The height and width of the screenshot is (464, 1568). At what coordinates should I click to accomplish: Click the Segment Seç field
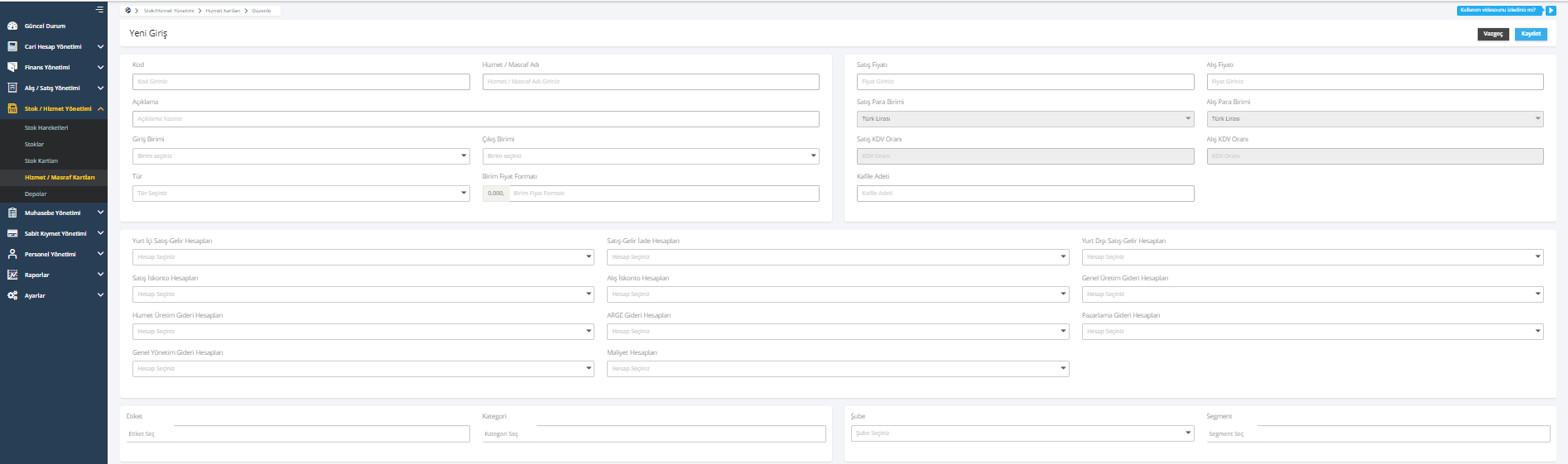coord(1378,433)
